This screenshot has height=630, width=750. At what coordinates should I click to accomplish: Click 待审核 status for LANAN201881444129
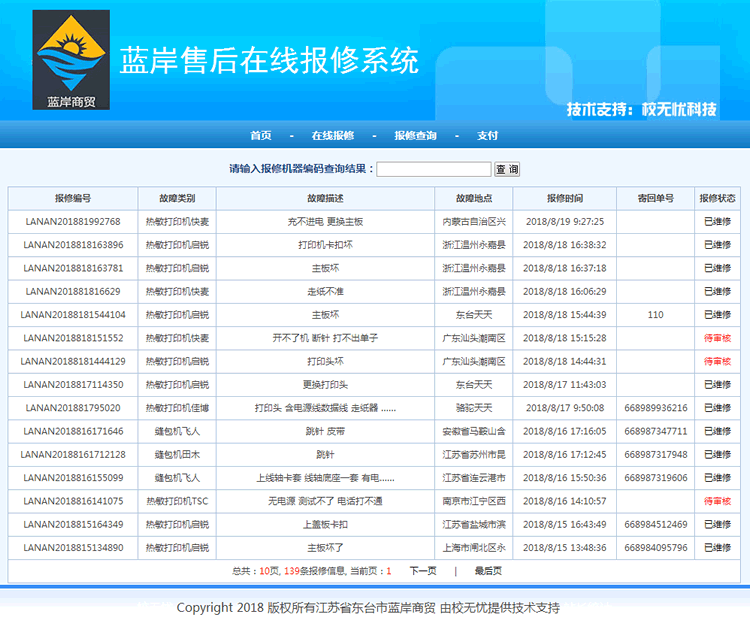click(x=717, y=361)
